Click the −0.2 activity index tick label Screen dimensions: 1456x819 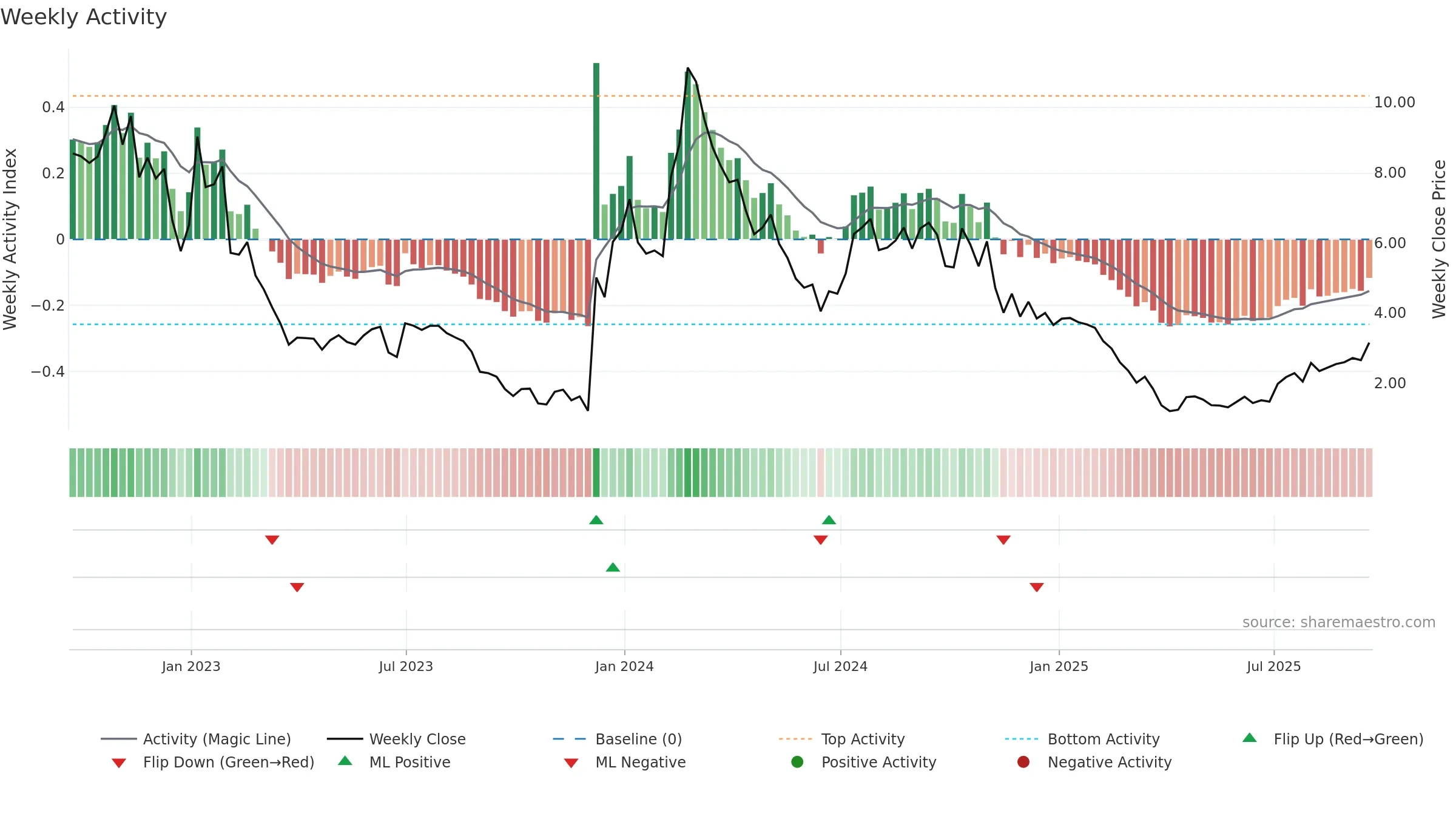click(x=48, y=305)
